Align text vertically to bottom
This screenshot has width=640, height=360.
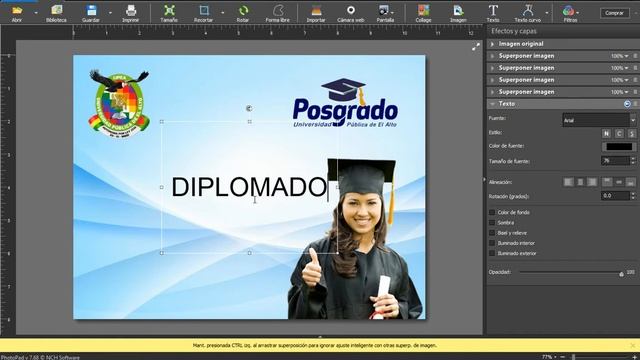631,182
